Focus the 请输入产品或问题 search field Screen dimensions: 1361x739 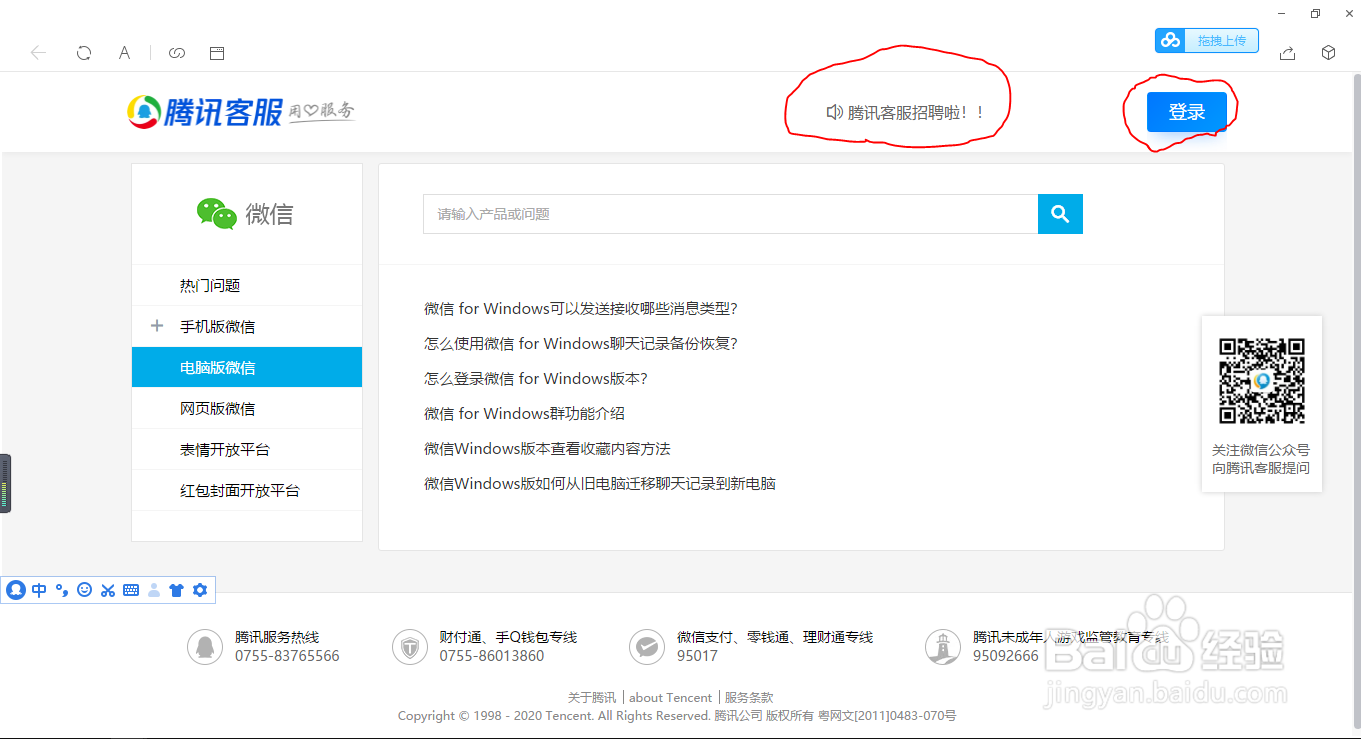[730, 214]
